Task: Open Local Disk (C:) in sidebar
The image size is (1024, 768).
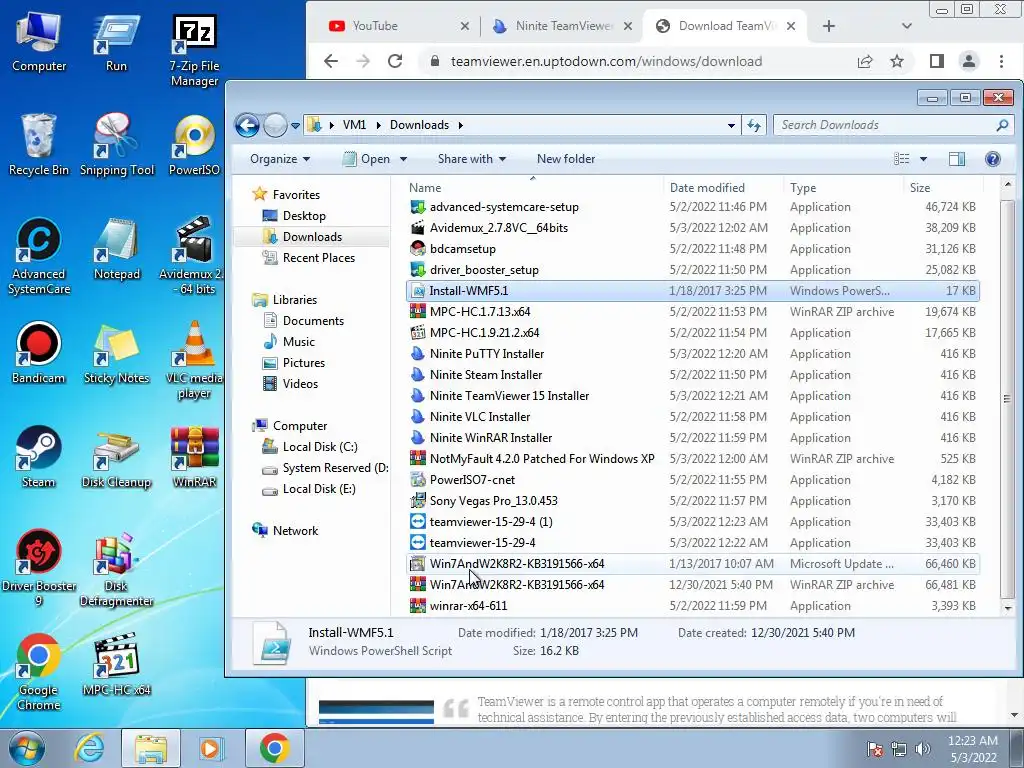Action: [319, 447]
